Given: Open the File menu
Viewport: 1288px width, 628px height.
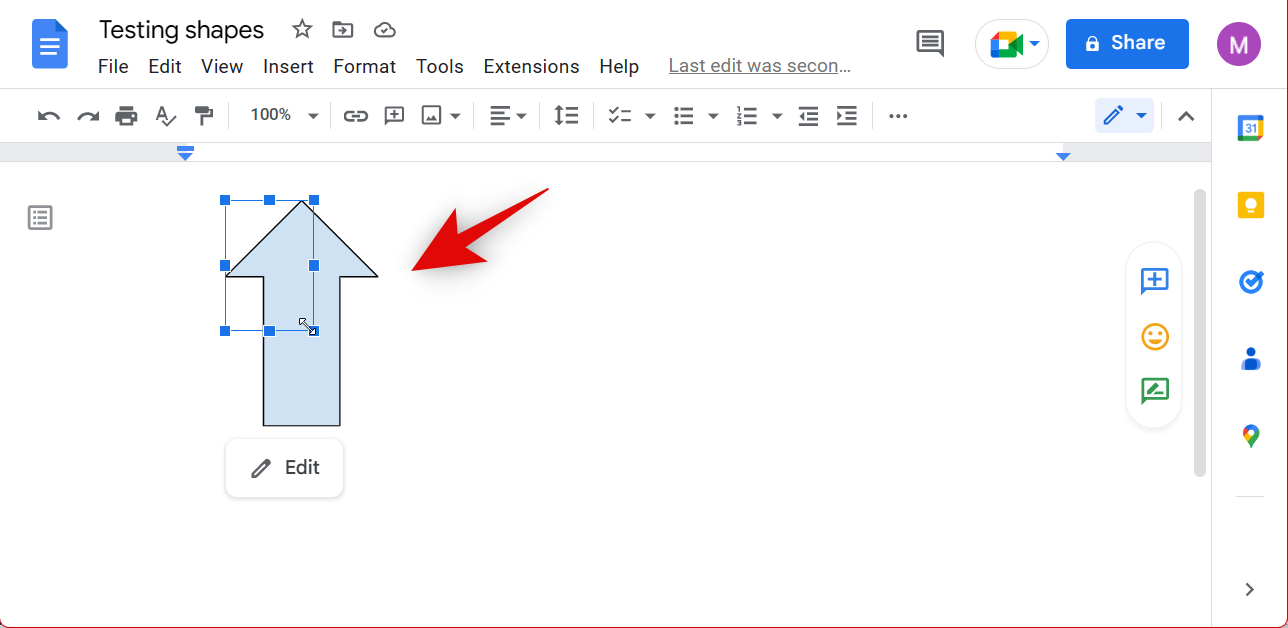Looking at the screenshot, I should click(113, 66).
